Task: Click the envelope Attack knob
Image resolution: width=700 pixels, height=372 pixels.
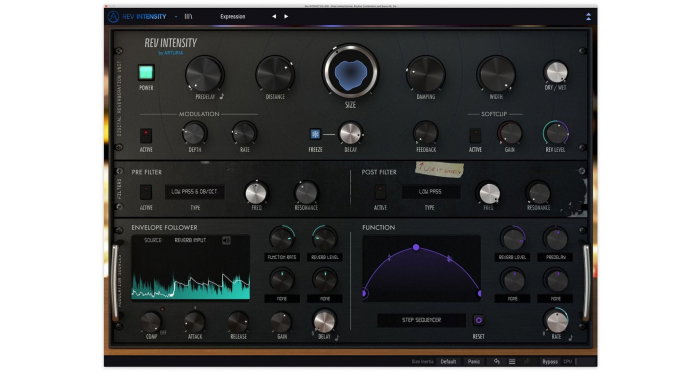Action: [x=195, y=322]
